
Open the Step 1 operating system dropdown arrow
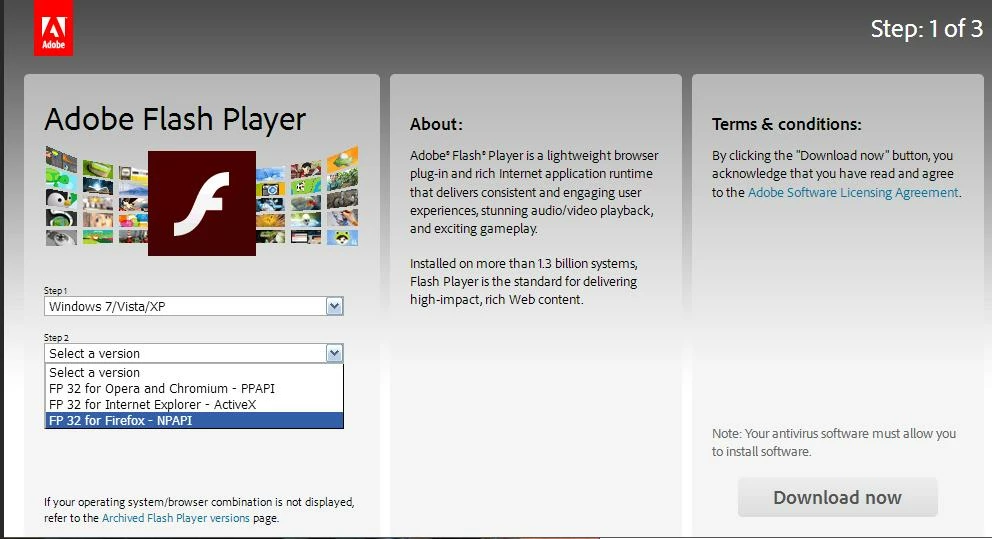tap(335, 306)
